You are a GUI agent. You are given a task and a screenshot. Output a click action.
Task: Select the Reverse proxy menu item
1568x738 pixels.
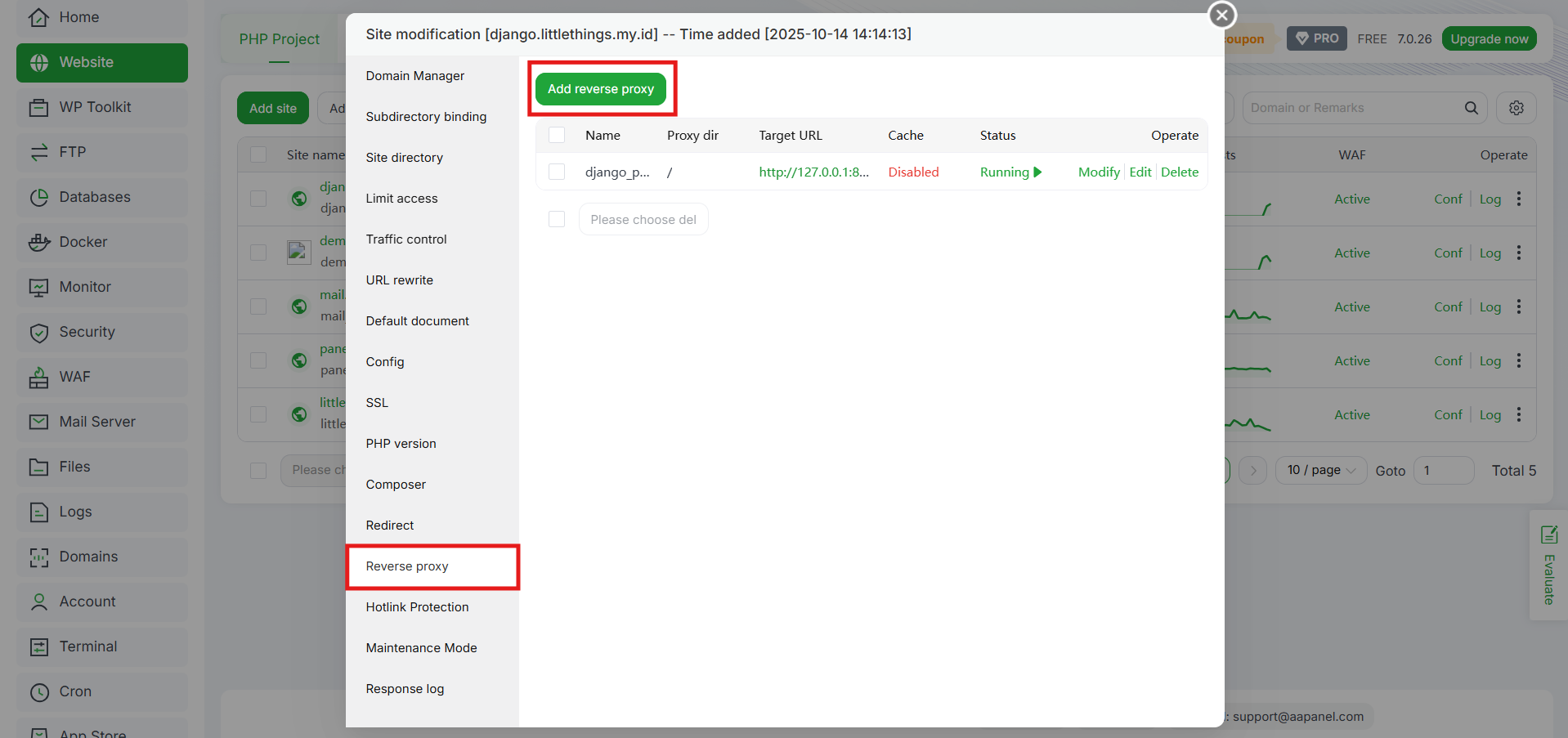pyautogui.click(x=432, y=566)
